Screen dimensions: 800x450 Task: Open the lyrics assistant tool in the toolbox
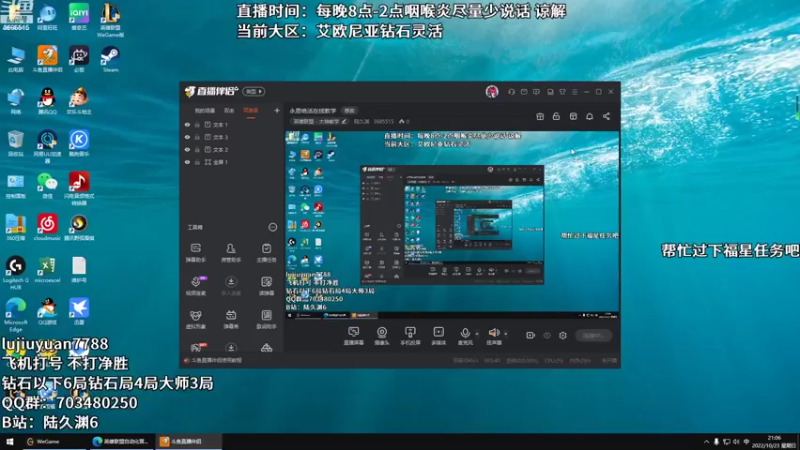point(266,319)
